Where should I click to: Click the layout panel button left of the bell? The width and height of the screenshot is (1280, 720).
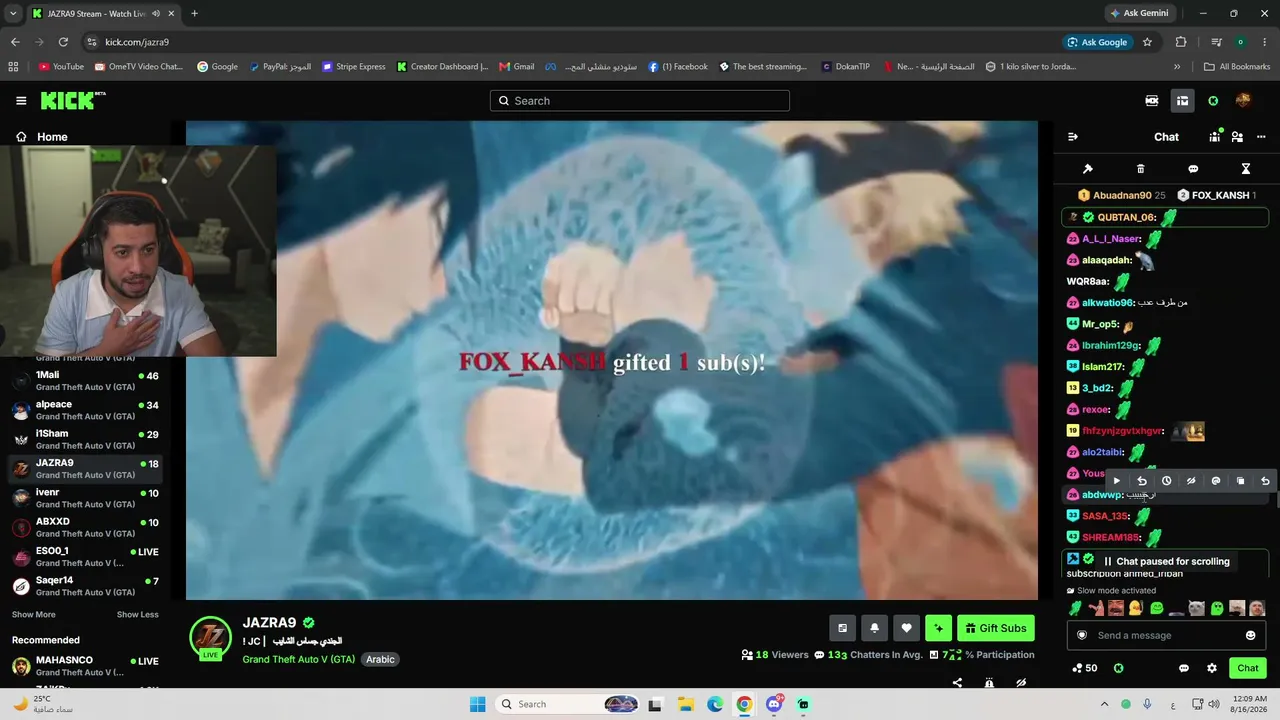pyautogui.click(x=842, y=628)
